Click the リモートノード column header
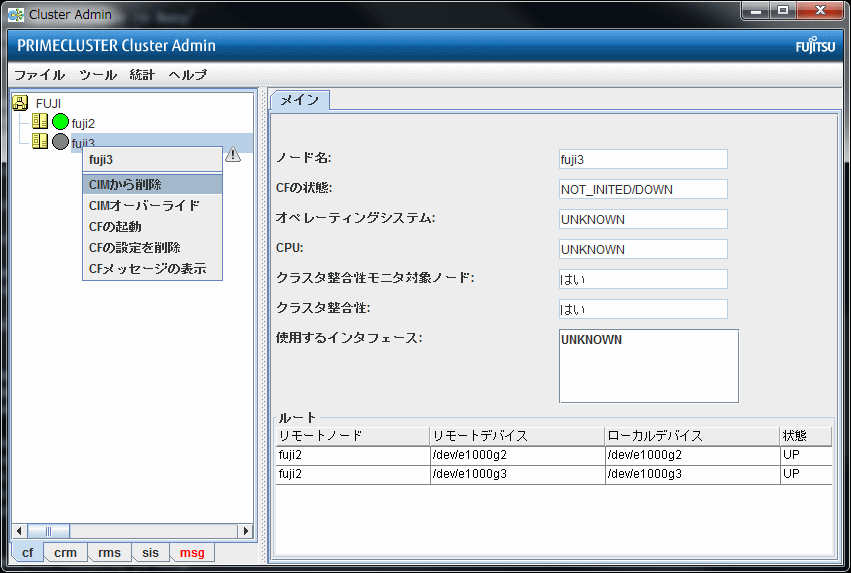851x573 pixels. (353, 436)
